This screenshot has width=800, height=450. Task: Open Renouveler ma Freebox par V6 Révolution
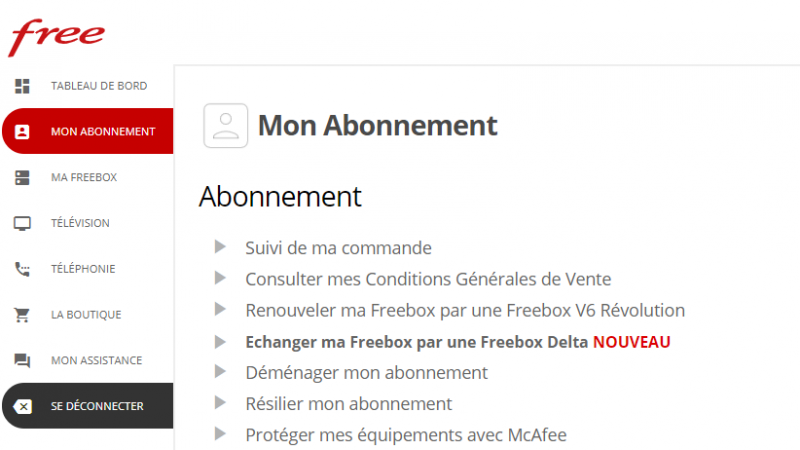(x=465, y=310)
